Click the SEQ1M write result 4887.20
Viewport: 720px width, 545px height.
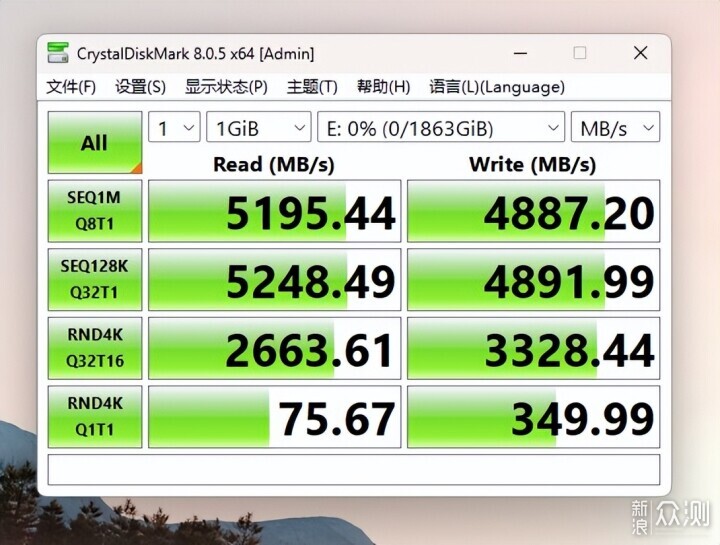point(534,211)
